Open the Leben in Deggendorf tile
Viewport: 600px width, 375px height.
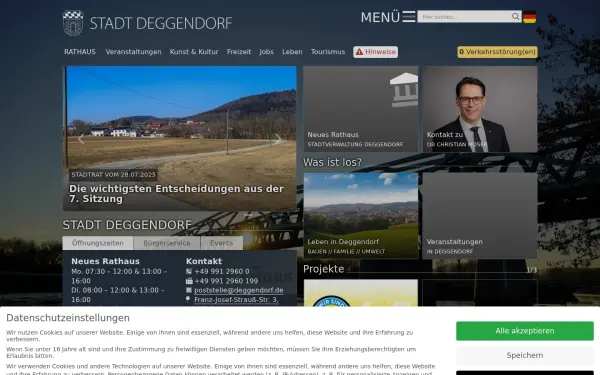pyautogui.click(x=360, y=215)
